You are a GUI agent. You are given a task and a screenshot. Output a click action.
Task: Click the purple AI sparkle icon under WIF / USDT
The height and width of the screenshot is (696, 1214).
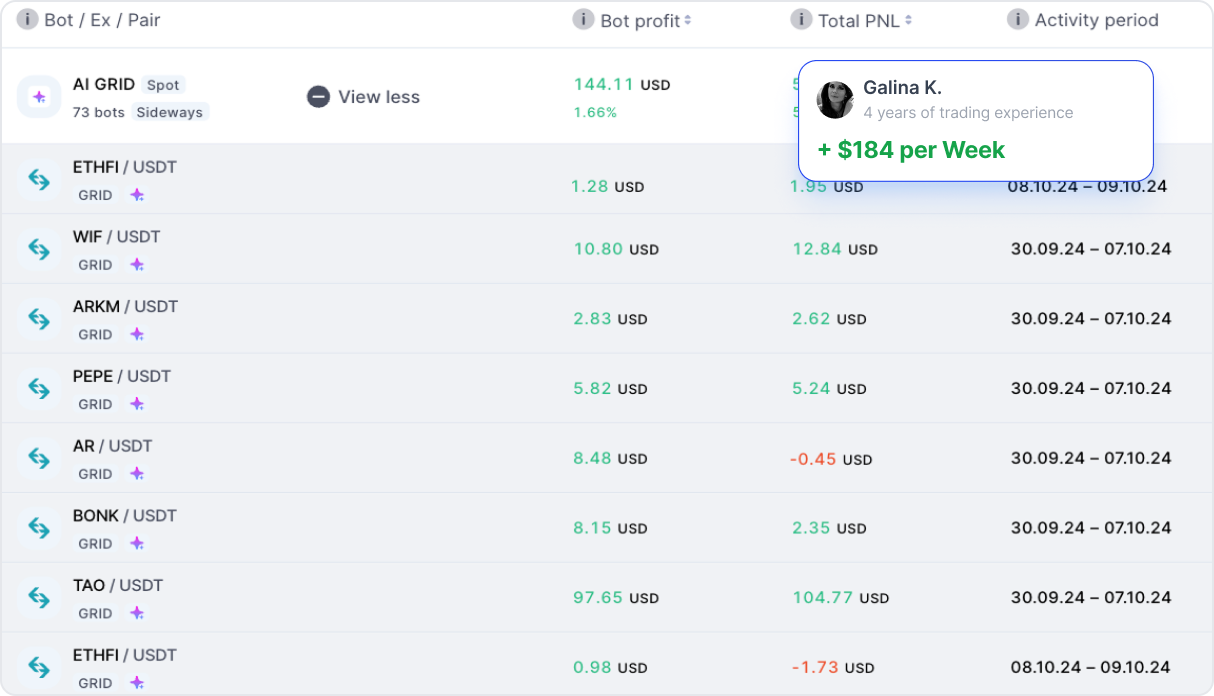[x=137, y=265]
